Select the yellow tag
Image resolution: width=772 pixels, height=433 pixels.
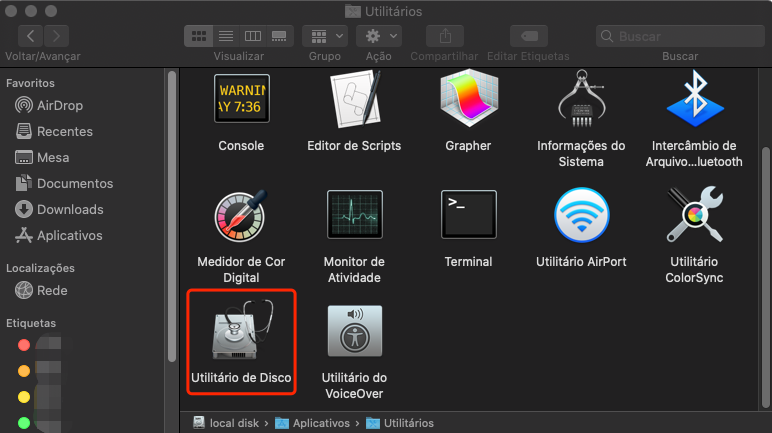24,397
